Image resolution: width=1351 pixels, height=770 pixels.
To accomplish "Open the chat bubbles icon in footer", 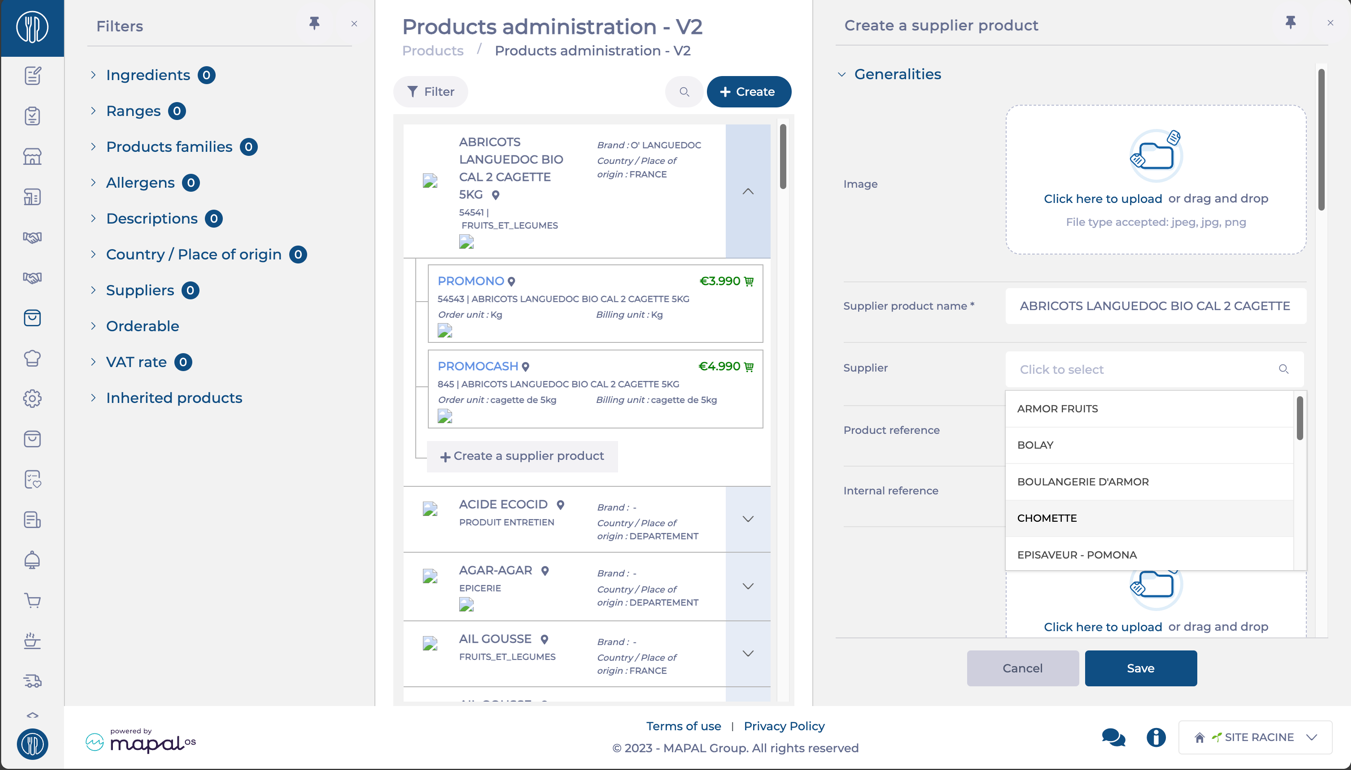I will point(1113,738).
